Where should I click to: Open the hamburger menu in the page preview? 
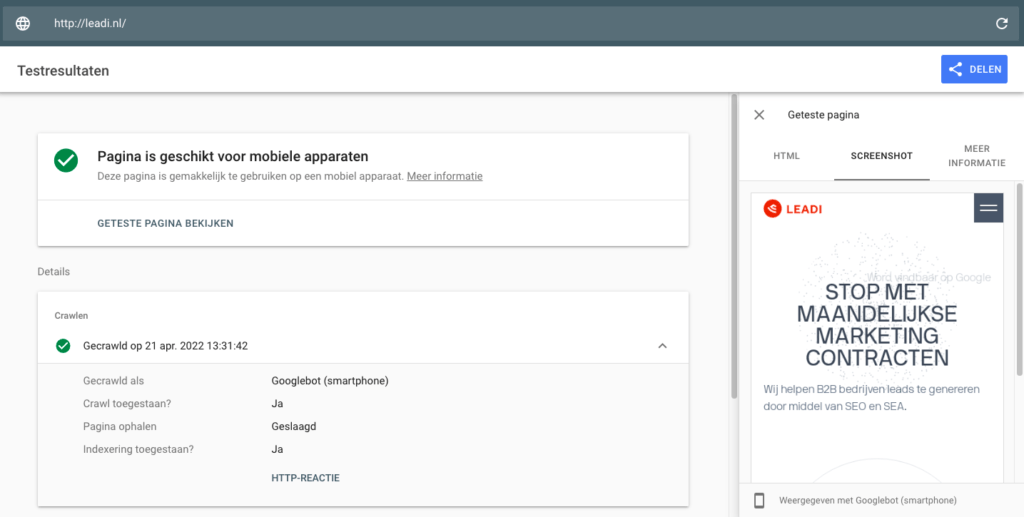pyautogui.click(x=988, y=208)
